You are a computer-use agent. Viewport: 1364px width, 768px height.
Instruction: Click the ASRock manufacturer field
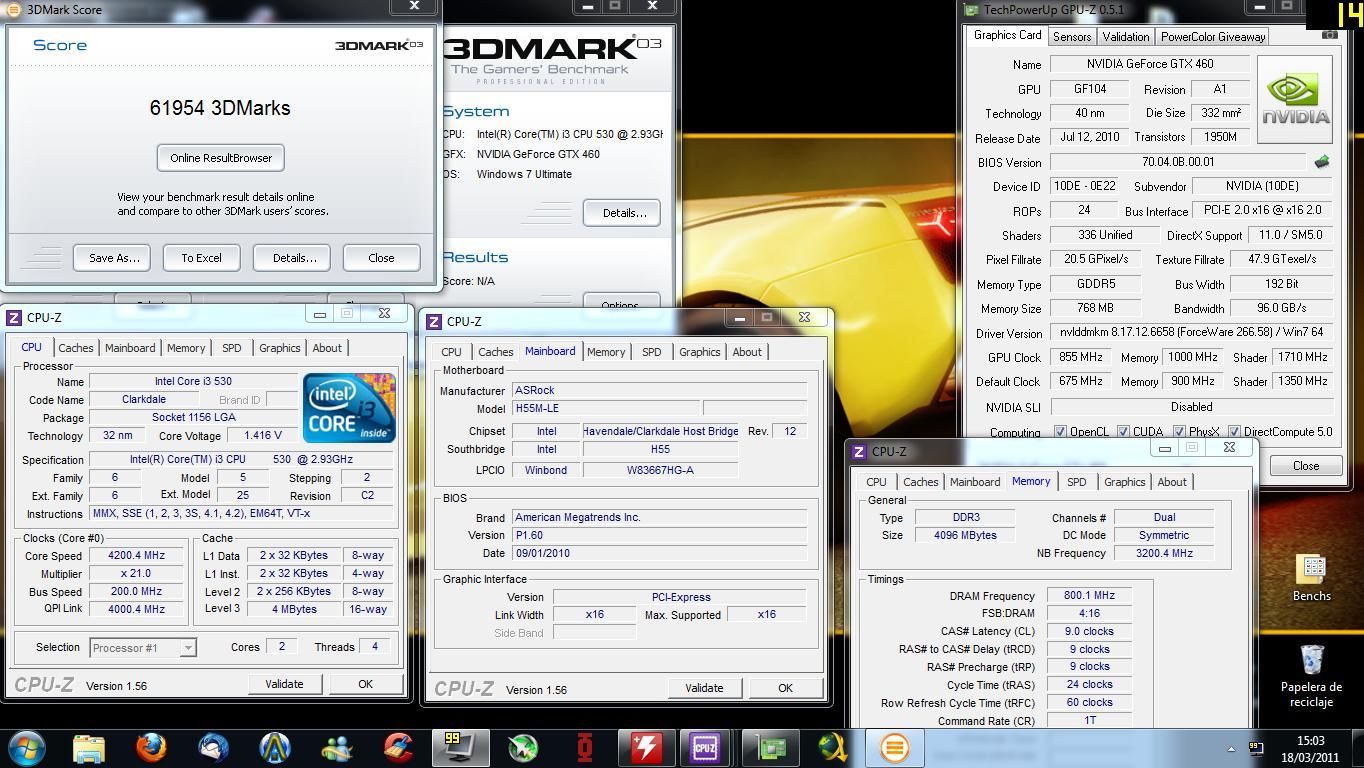659,391
